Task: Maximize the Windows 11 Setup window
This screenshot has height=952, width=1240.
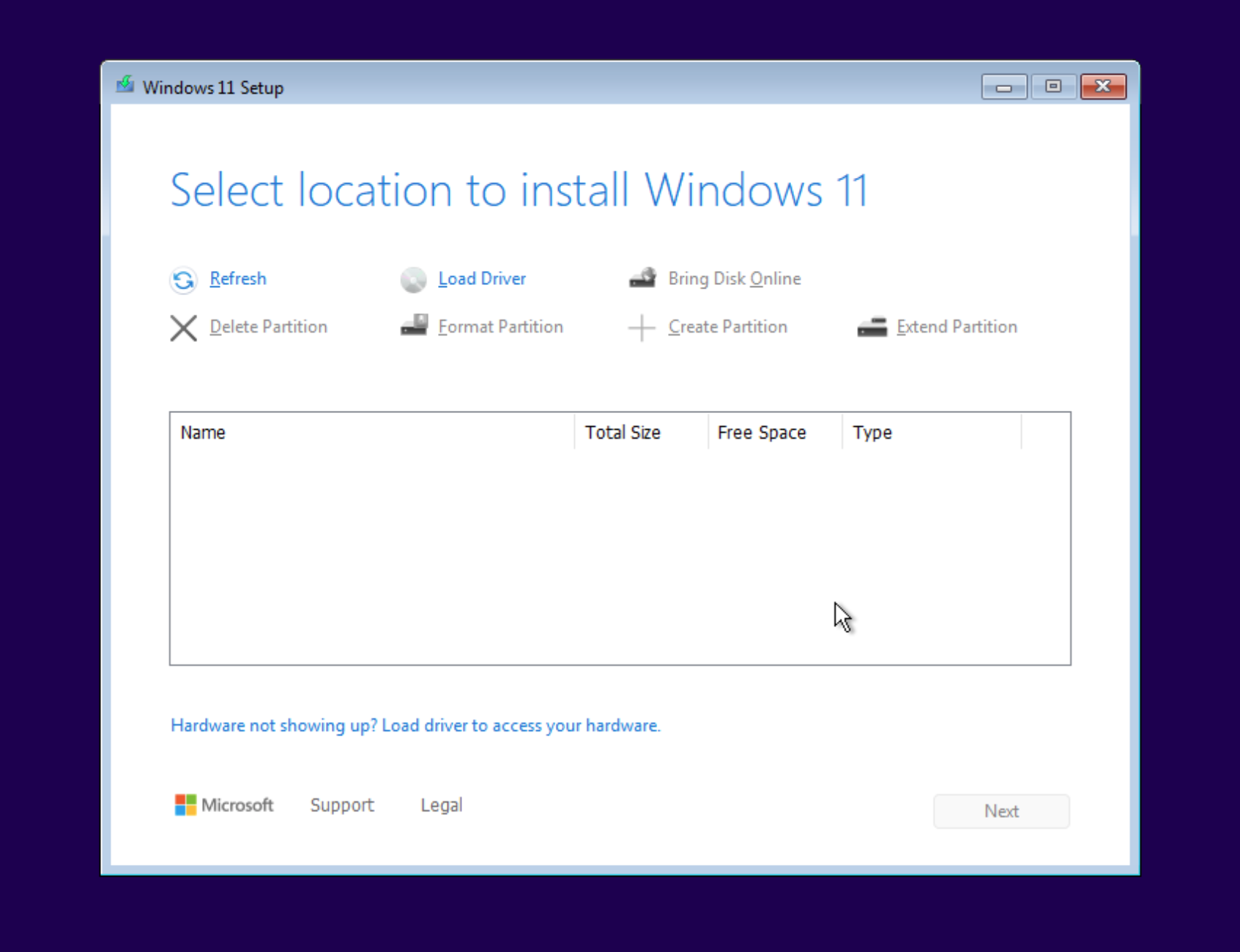Action: (1053, 86)
